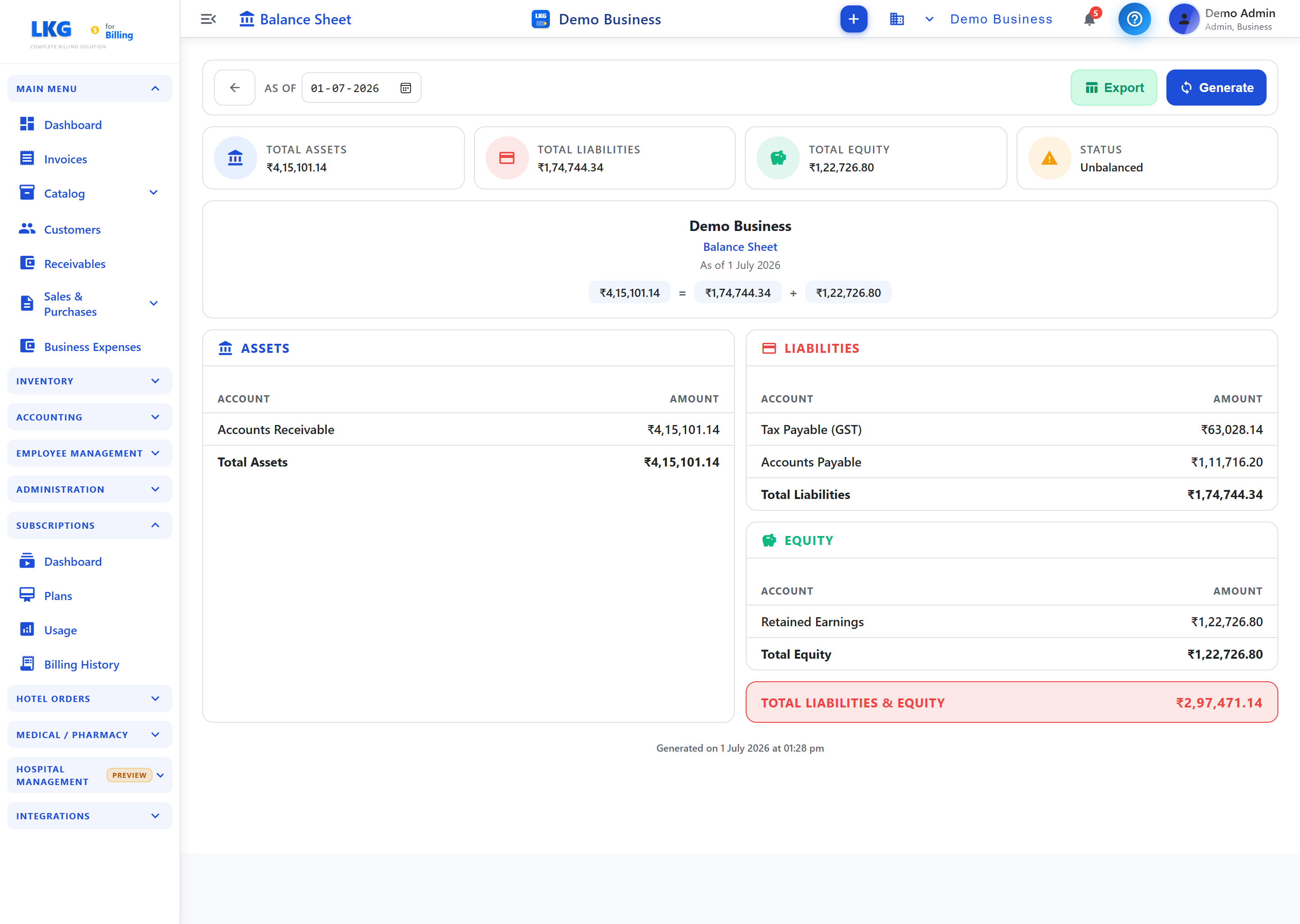Screen dimensions: 1300x924
Task: Click the Unbalanced status warning icon
Action: [1049, 158]
